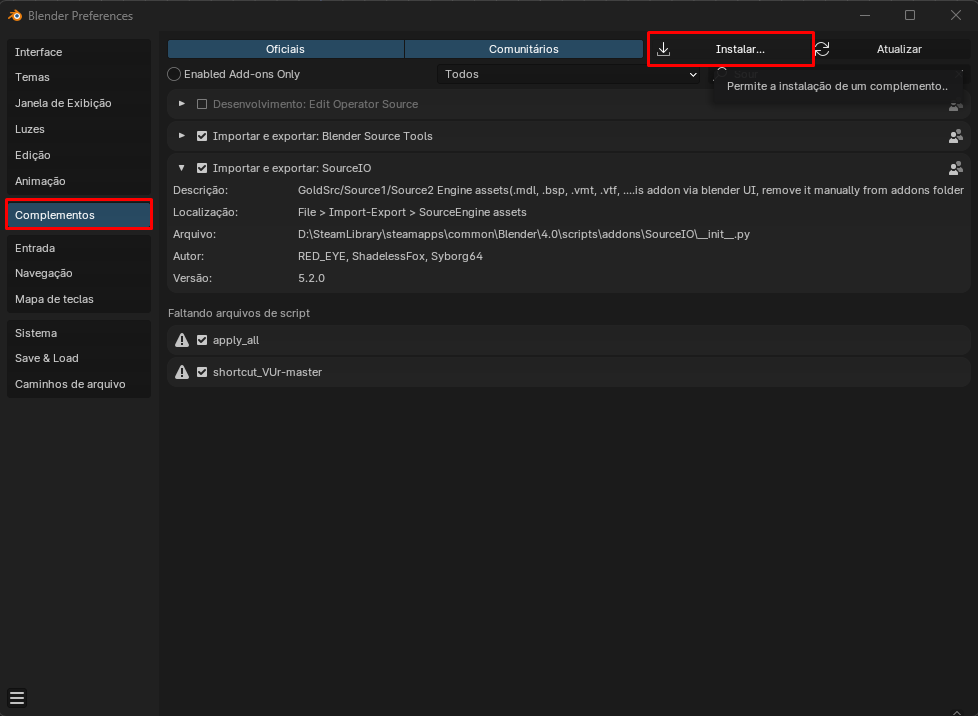
Task: Open the Navegação preferences section
Action: pyautogui.click(x=79, y=273)
